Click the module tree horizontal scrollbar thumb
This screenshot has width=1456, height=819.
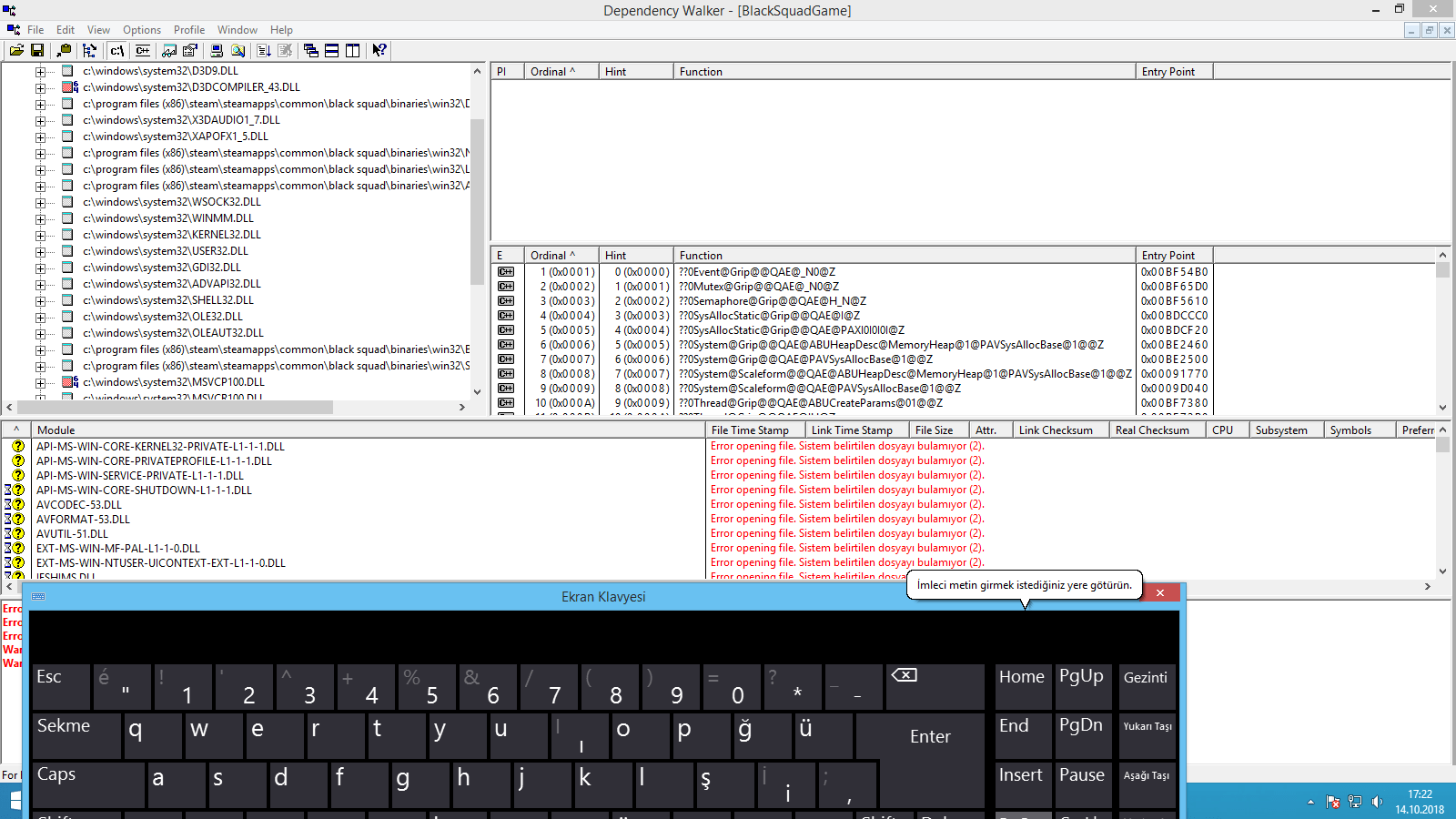point(175,407)
